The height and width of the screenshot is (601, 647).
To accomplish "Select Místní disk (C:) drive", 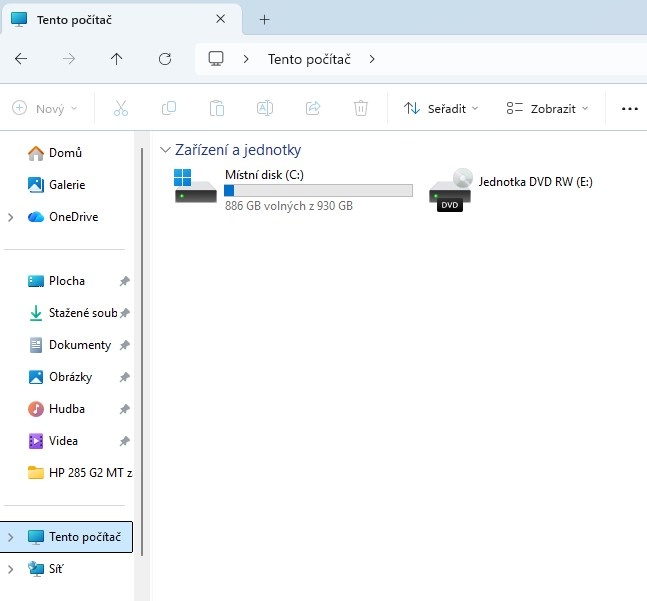I will point(290,189).
